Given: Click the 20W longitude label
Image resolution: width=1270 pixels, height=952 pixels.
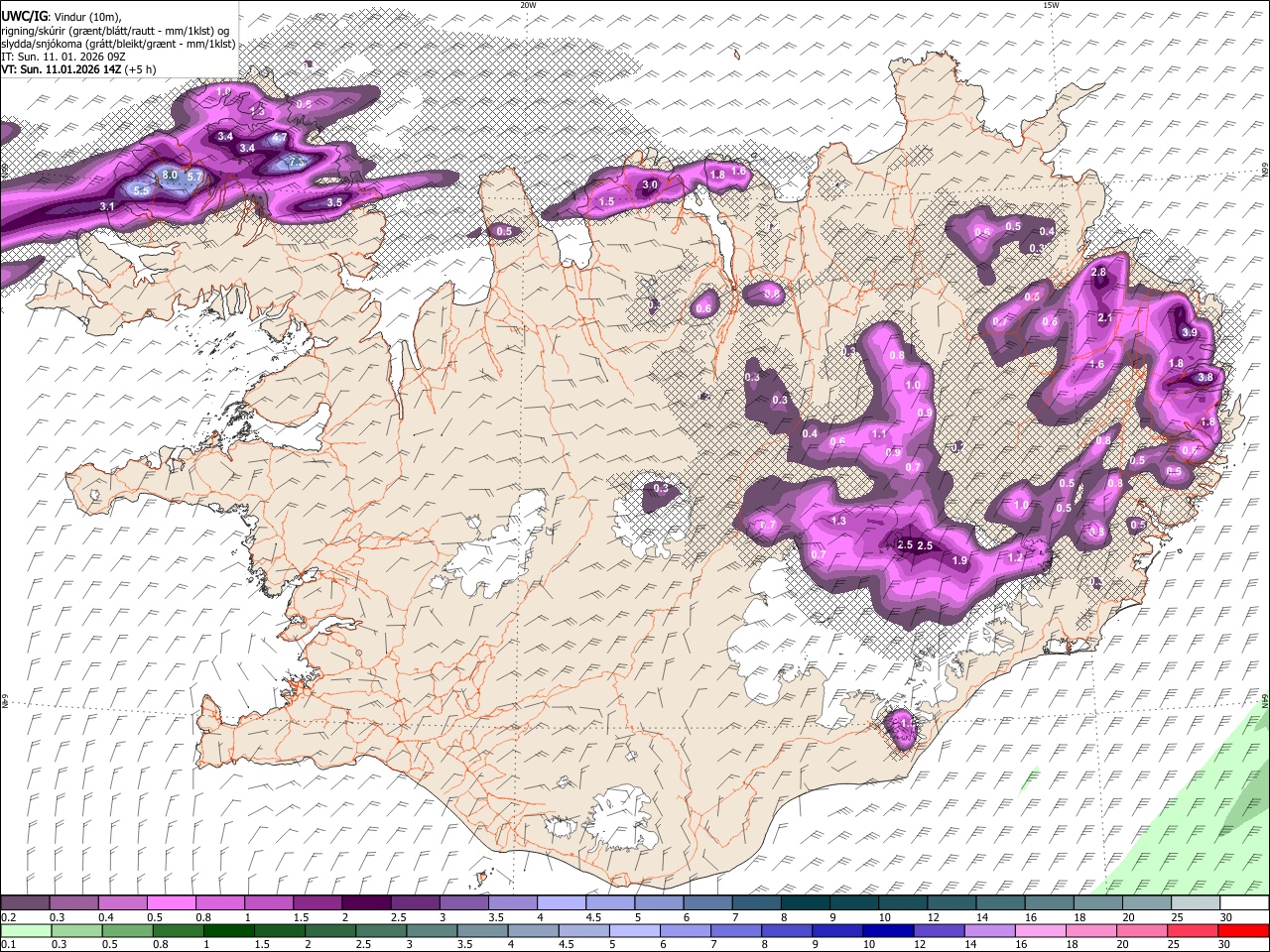Looking at the screenshot, I should click(x=528, y=5).
